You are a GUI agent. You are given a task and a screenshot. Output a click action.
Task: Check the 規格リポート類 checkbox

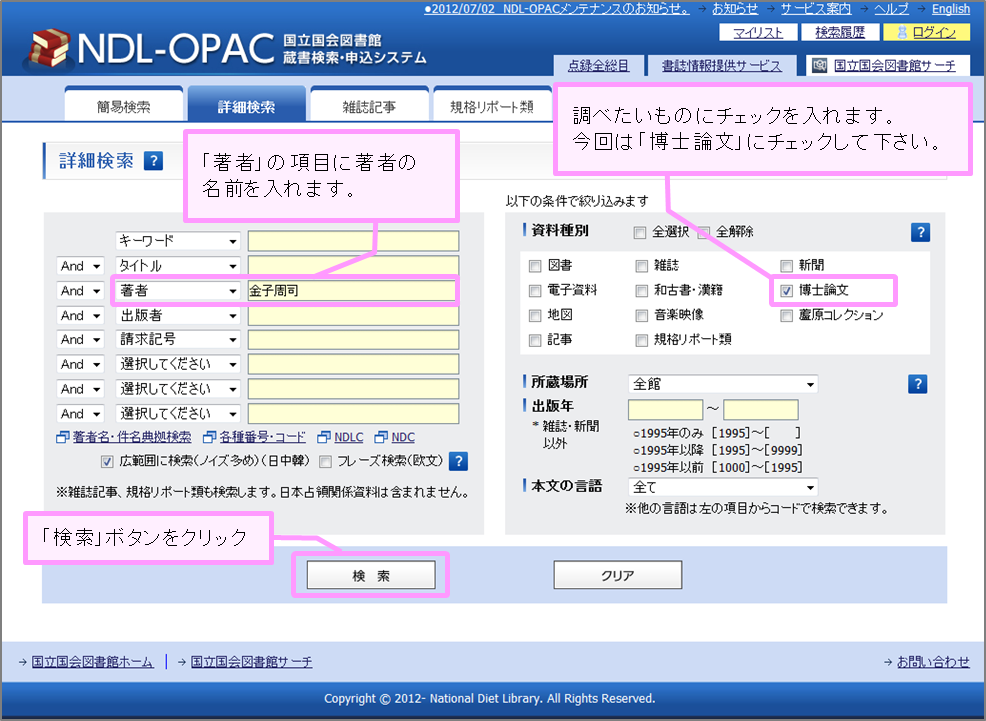[641, 340]
